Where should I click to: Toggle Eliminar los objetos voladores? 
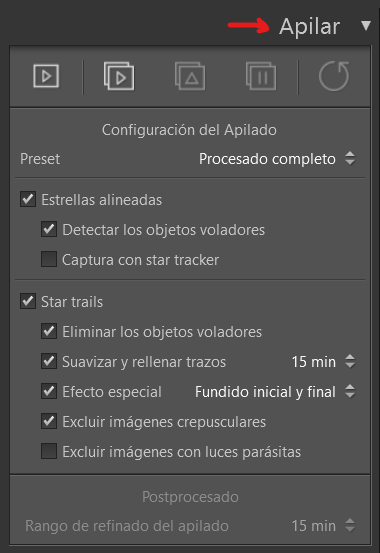click(x=49, y=331)
